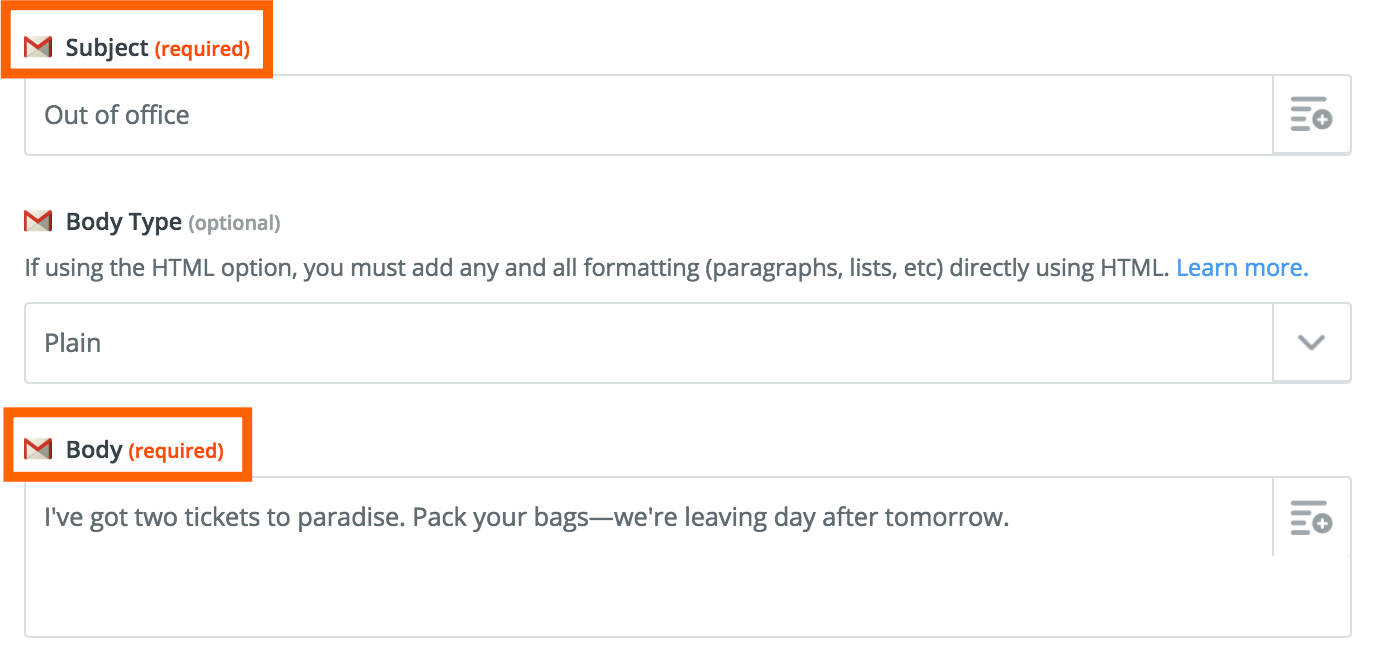Click the (optional) tag next to Body Type
Screen dimensions: 1374x670
[234, 223]
